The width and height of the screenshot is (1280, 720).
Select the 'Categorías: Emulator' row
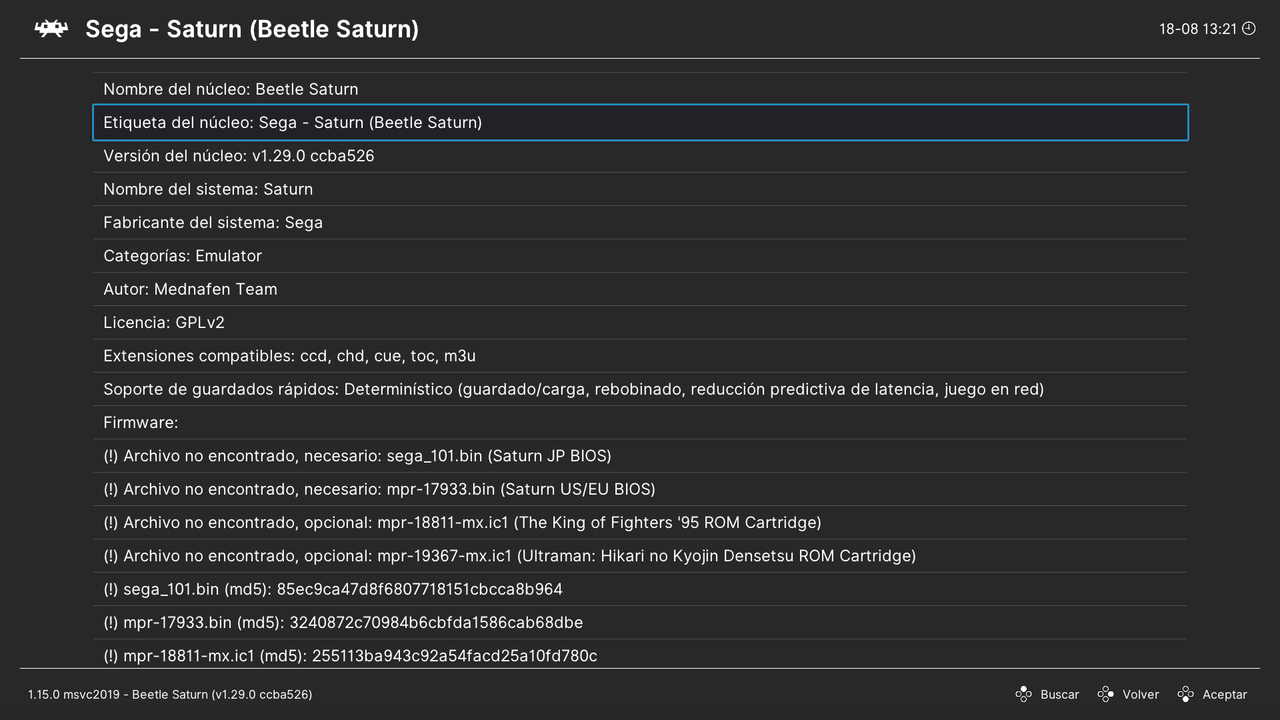pyautogui.click(x=640, y=256)
